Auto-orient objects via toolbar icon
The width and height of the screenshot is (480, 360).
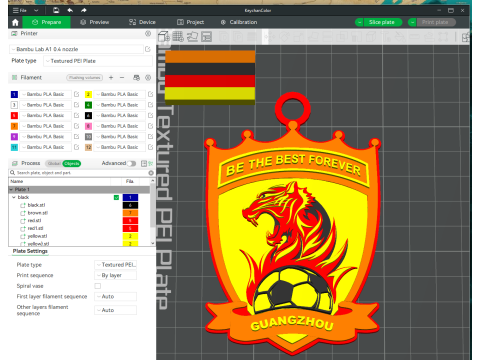pyautogui.click(x=192, y=36)
